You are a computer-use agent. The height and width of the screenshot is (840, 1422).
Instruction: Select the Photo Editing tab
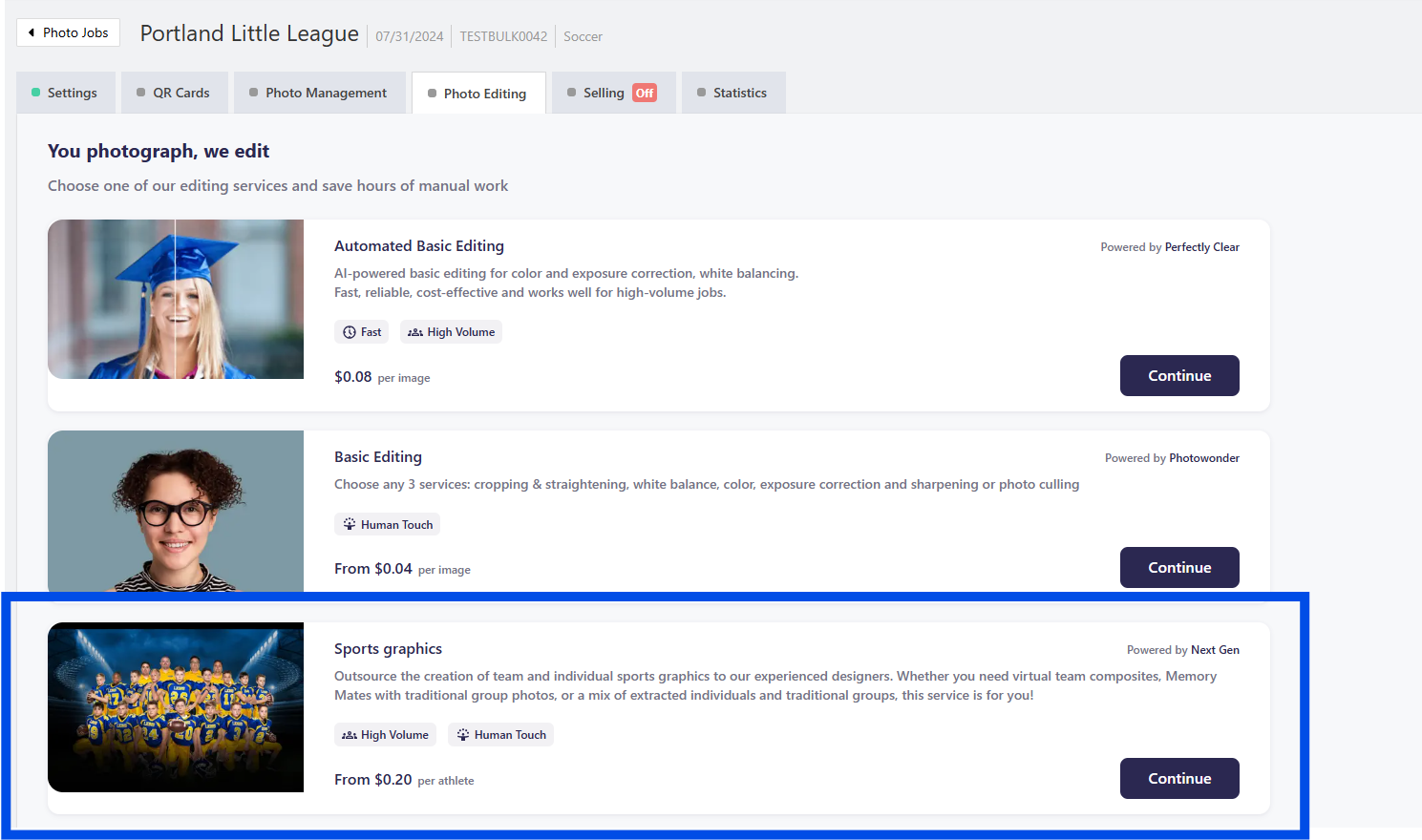478,93
